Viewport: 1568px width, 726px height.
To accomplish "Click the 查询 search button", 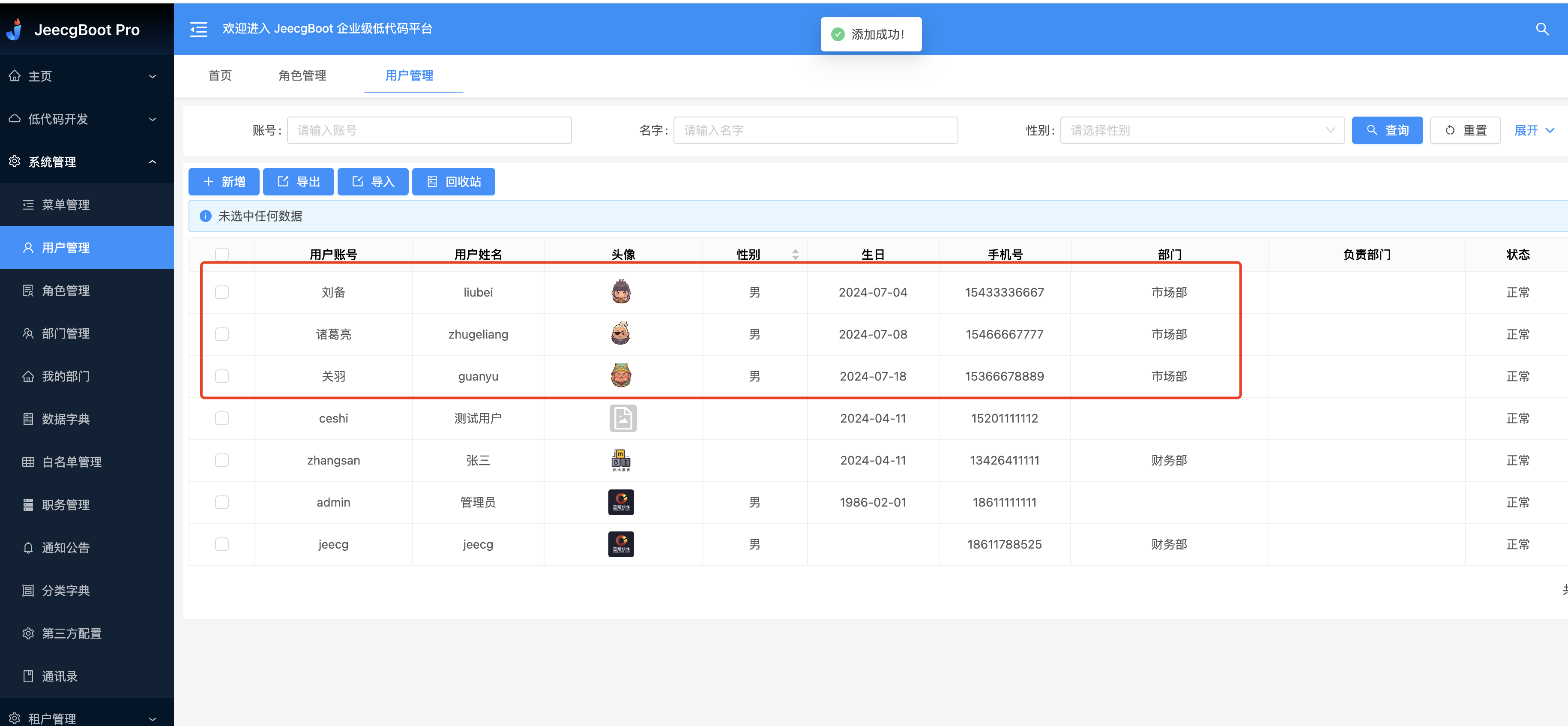I will tap(1387, 130).
